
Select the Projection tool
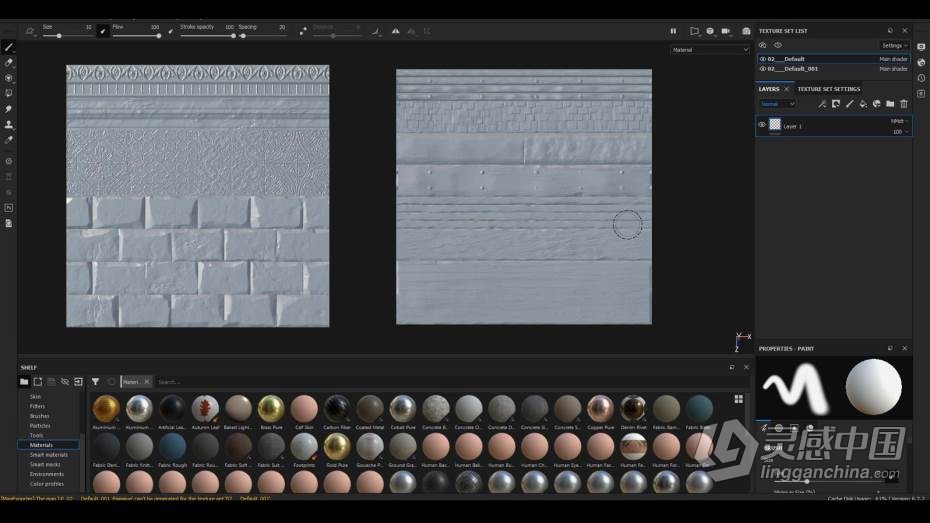click(x=9, y=78)
